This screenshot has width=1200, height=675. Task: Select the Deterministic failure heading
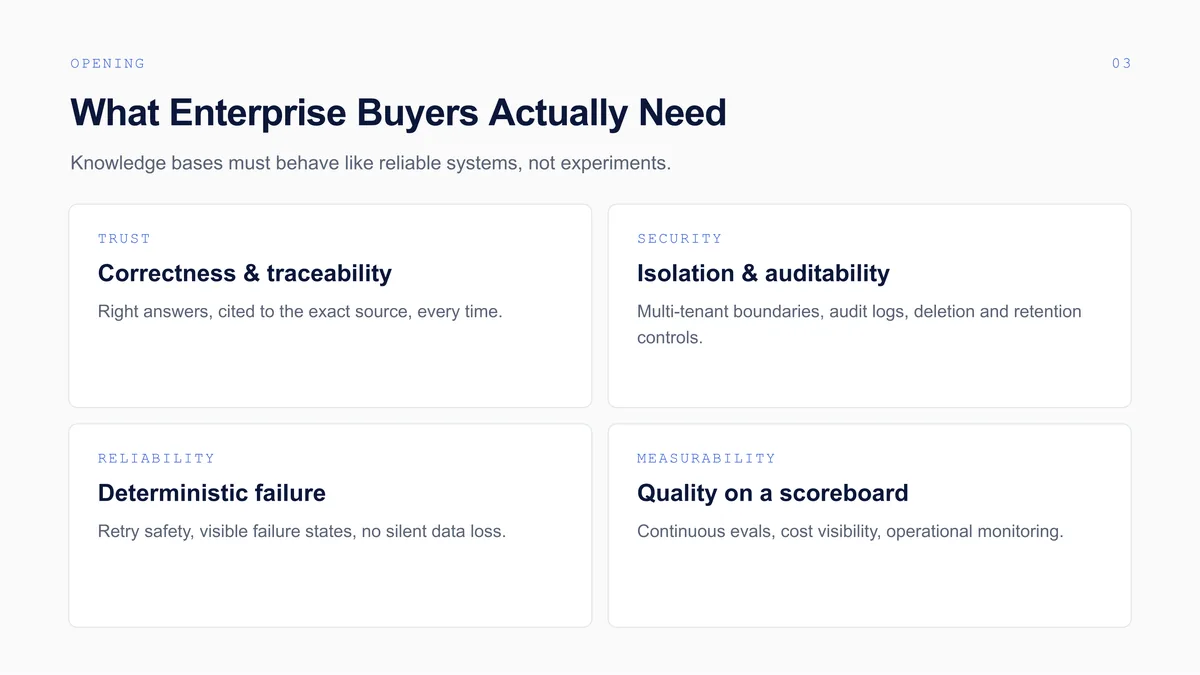(x=212, y=493)
